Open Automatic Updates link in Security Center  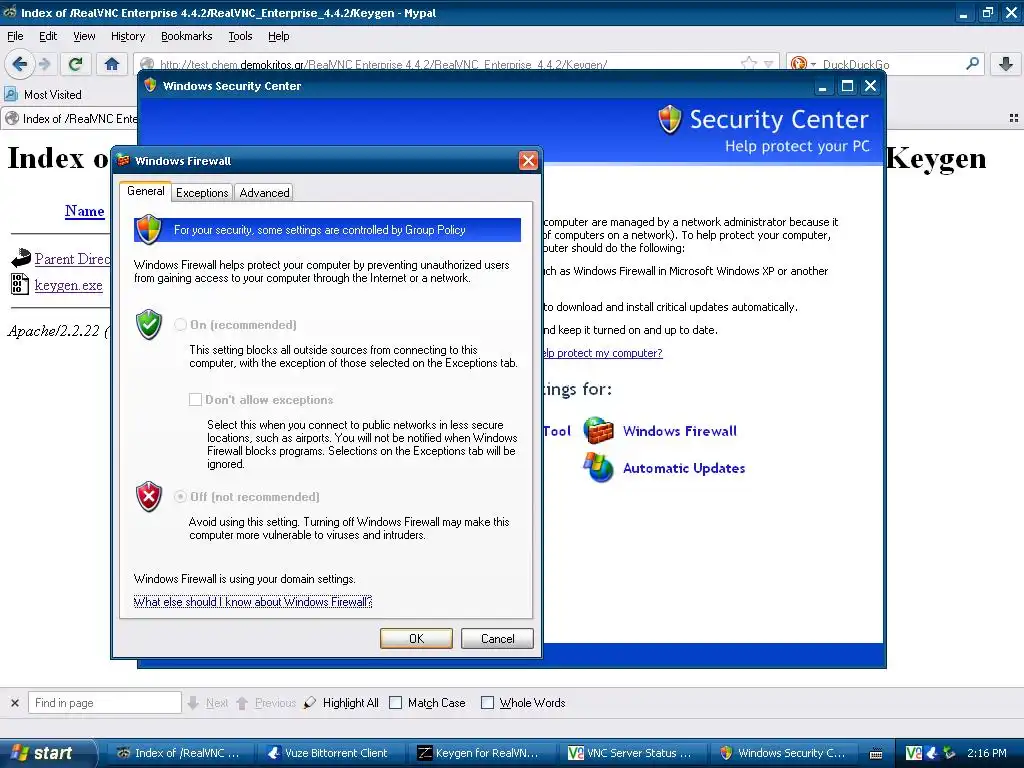(x=684, y=468)
